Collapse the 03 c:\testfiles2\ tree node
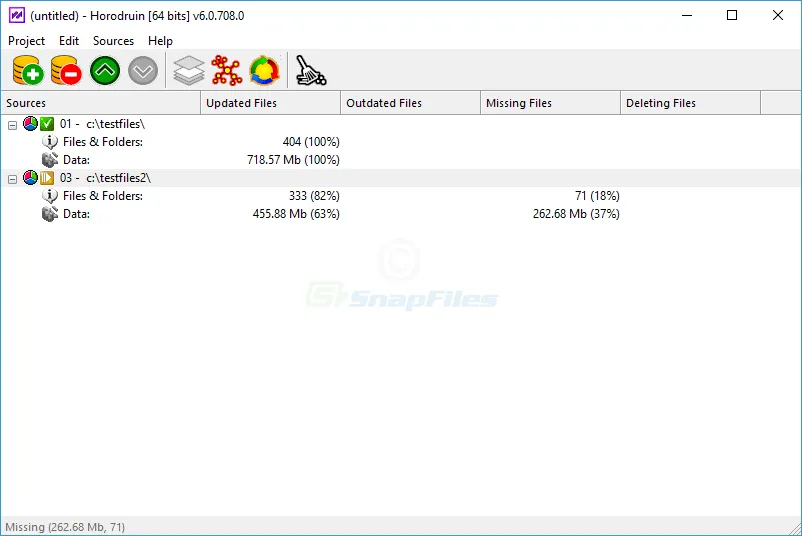The height and width of the screenshot is (536, 802). tap(12, 179)
